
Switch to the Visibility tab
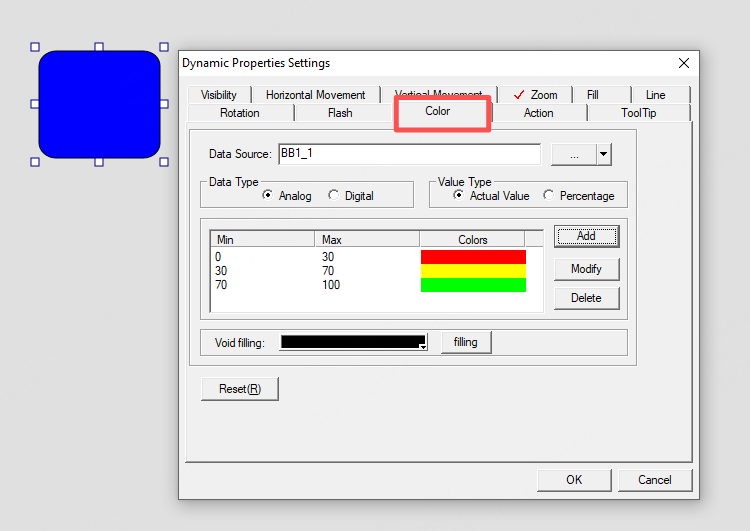tap(218, 95)
